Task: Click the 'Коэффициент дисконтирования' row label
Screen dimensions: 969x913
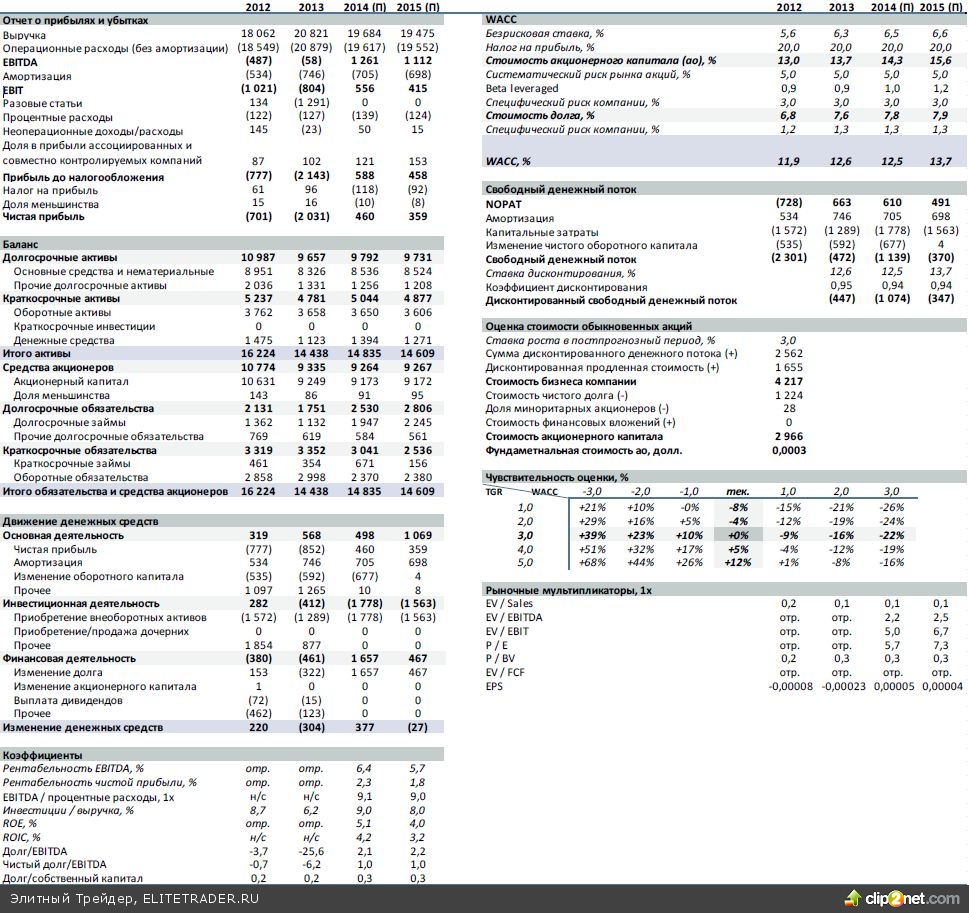Action: [x=566, y=287]
